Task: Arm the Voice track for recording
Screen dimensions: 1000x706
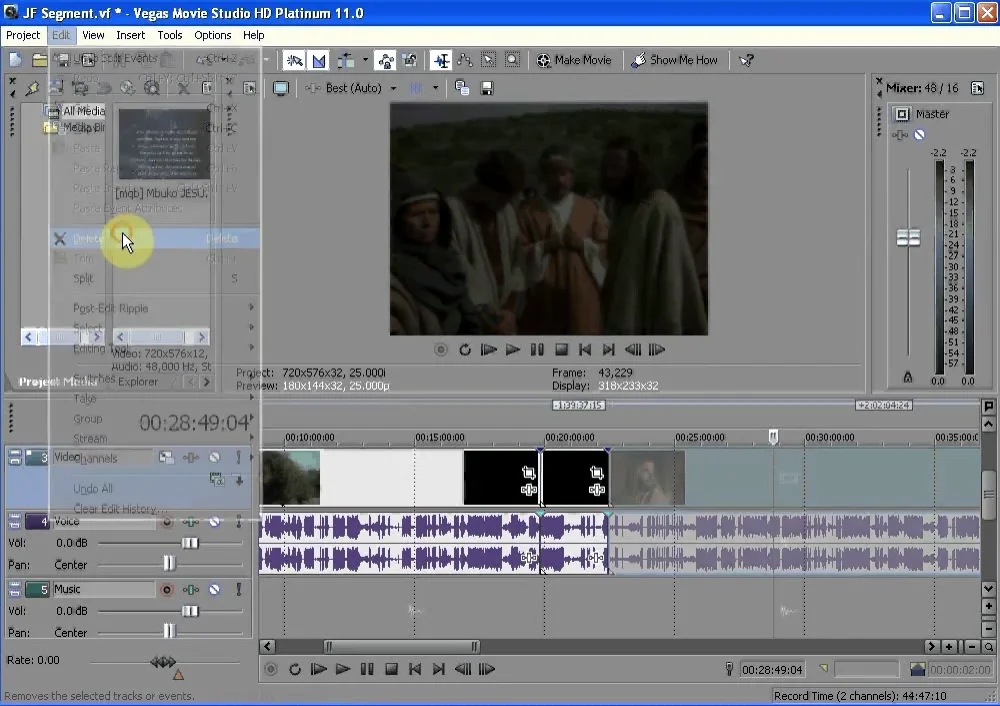Action: click(166, 521)
